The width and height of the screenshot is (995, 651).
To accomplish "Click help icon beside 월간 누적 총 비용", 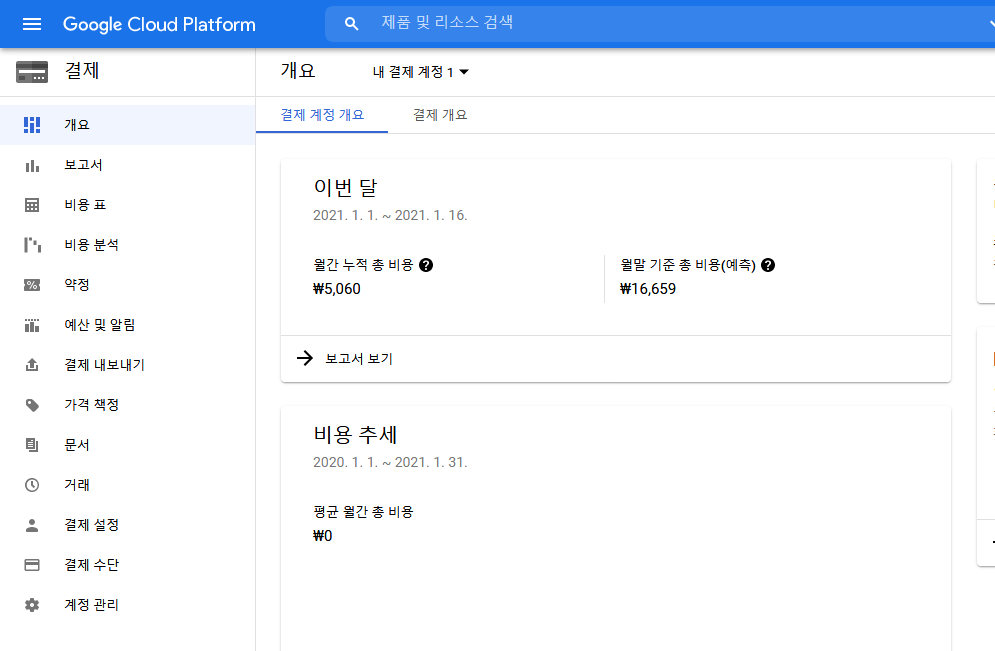I will 427,265.
